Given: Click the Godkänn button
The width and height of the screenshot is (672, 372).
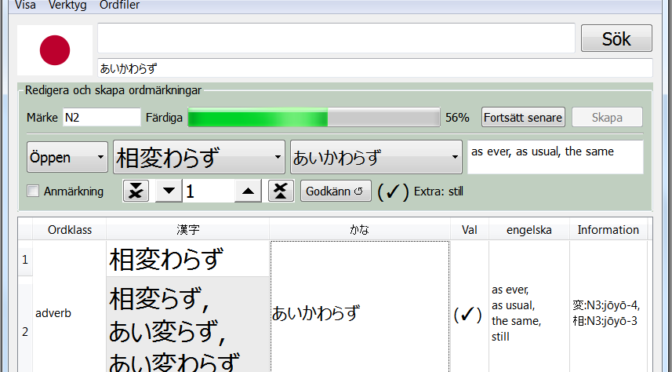Looking at the screenshot, I should (336, 191).
